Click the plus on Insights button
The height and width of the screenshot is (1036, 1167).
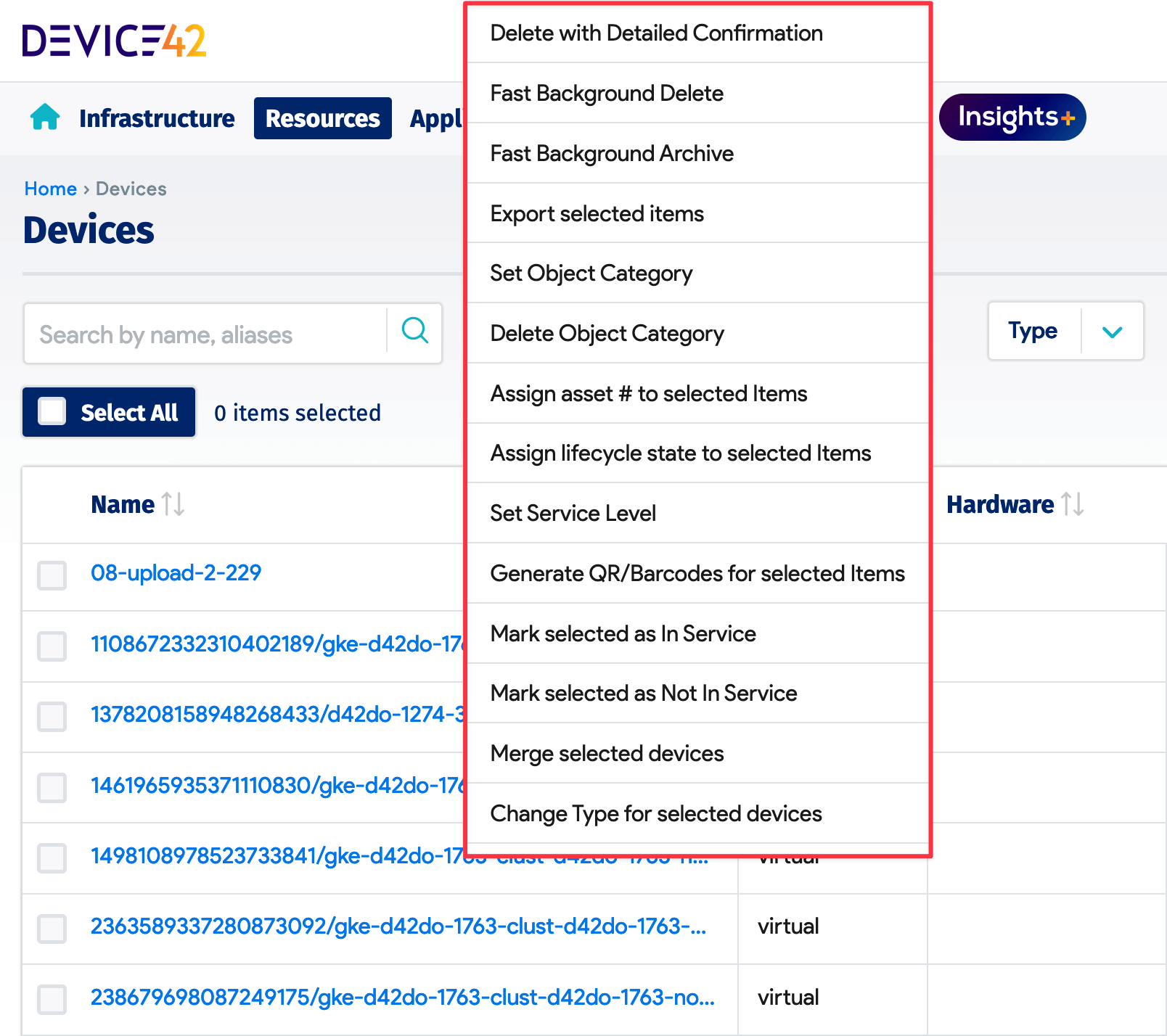[x=1068, y=117]
